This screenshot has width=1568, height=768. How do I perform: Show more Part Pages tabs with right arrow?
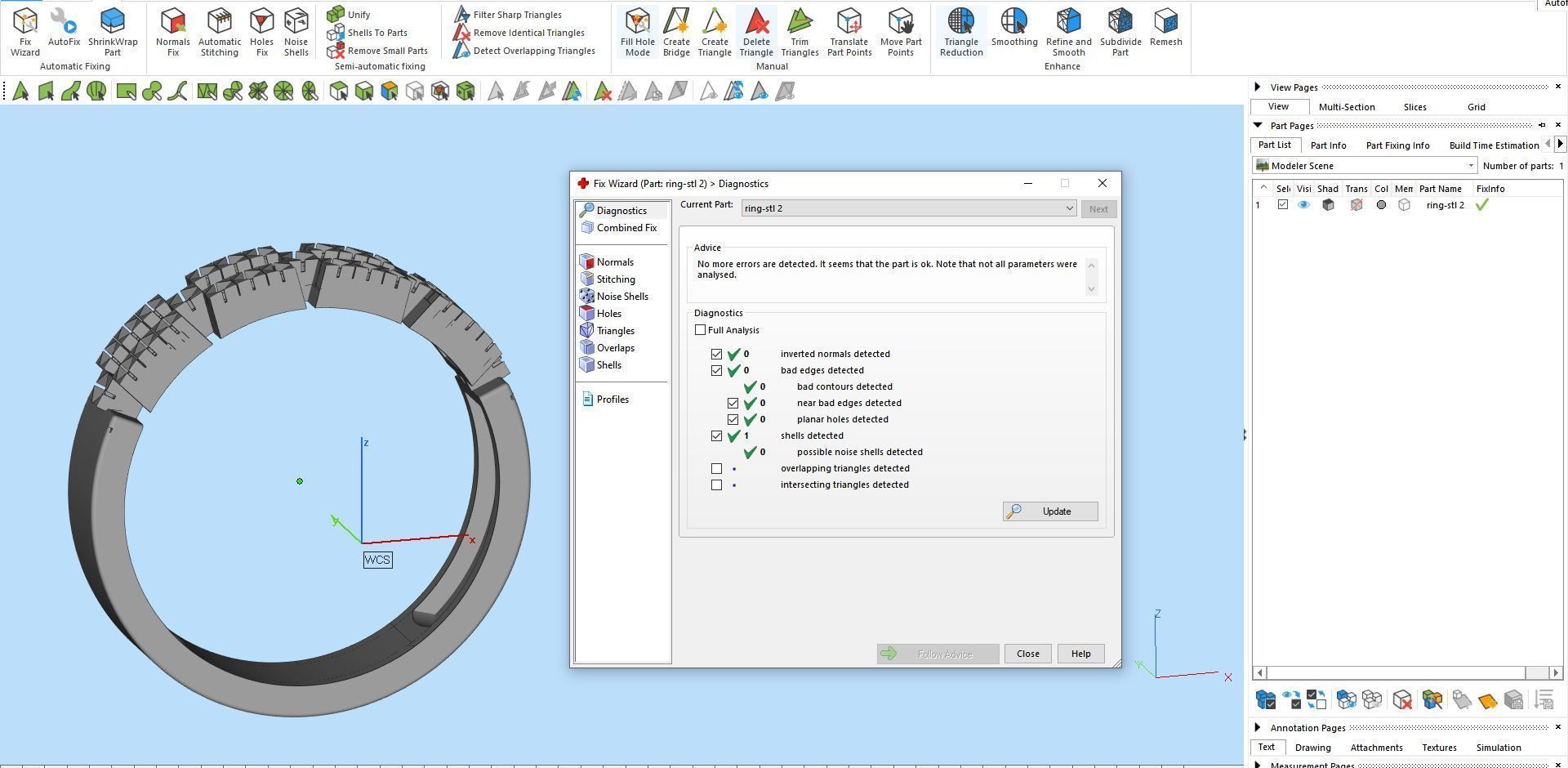pyautogui.click(x=1560, y=144)
